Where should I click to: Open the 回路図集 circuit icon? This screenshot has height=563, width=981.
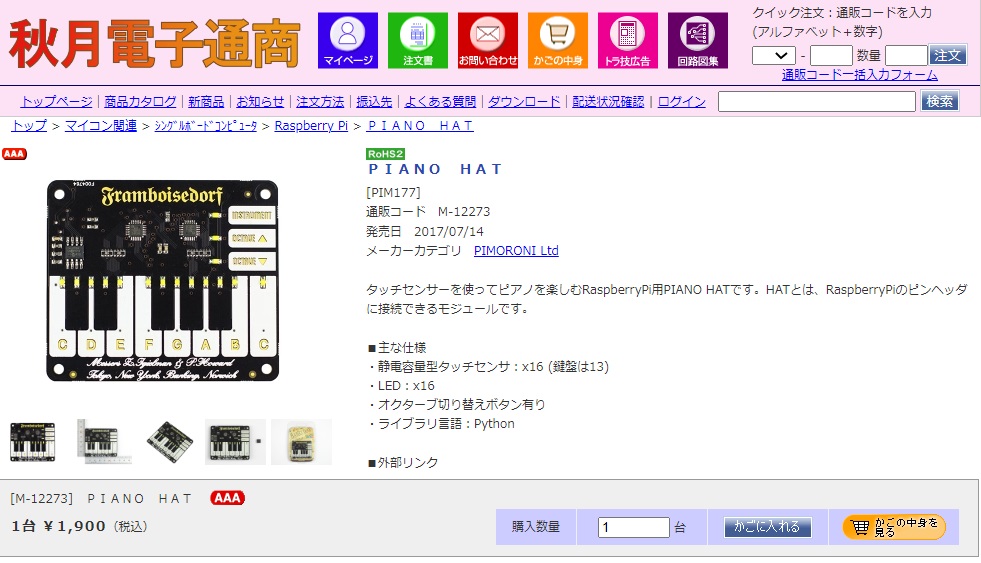[x=698, y=41]
